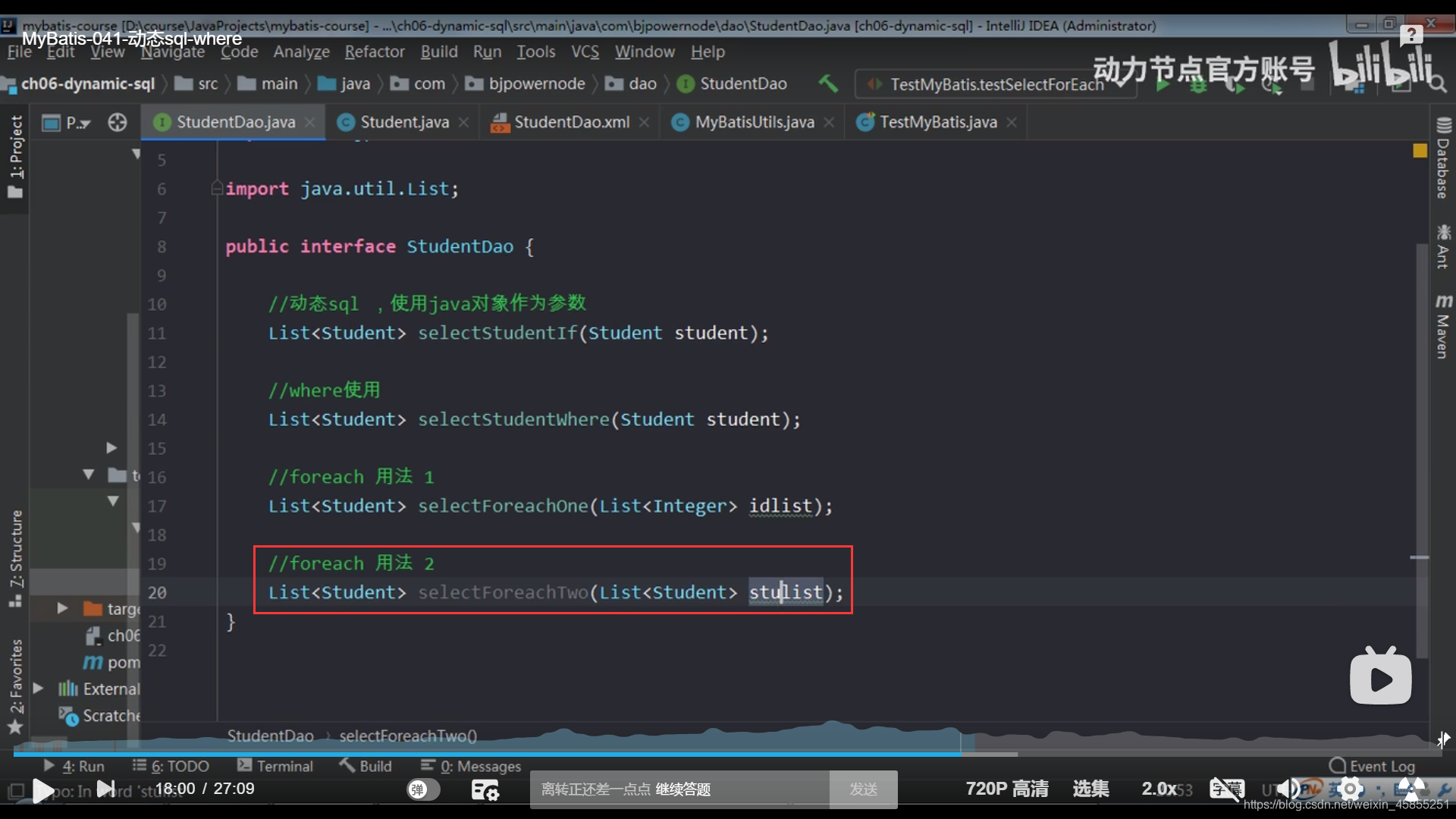Open the Refactor menu
This screenshot has height=819, width=1456.
point(375,52)
